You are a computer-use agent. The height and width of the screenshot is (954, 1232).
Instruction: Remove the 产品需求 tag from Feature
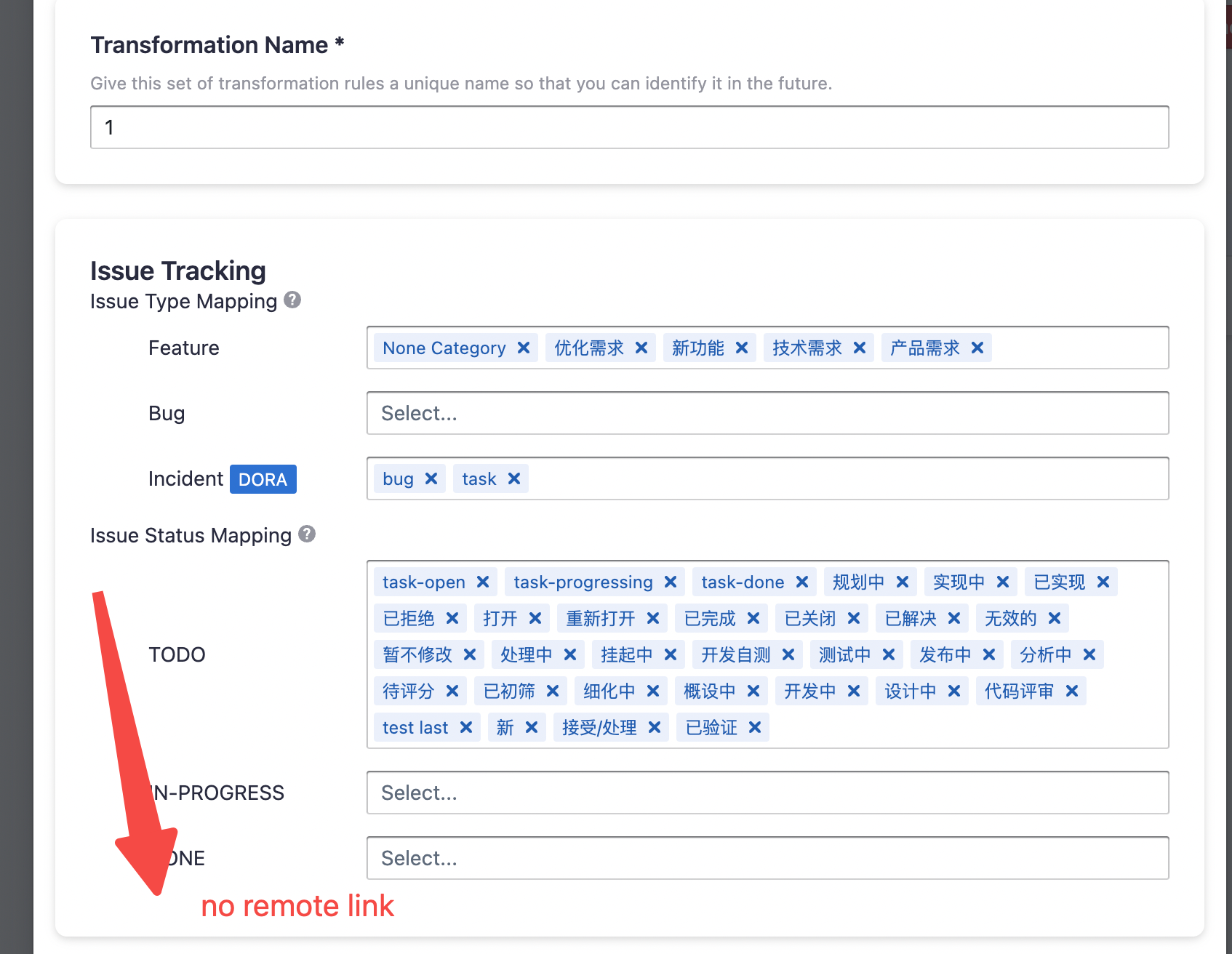pyautogui.click(x=977, y=348)
